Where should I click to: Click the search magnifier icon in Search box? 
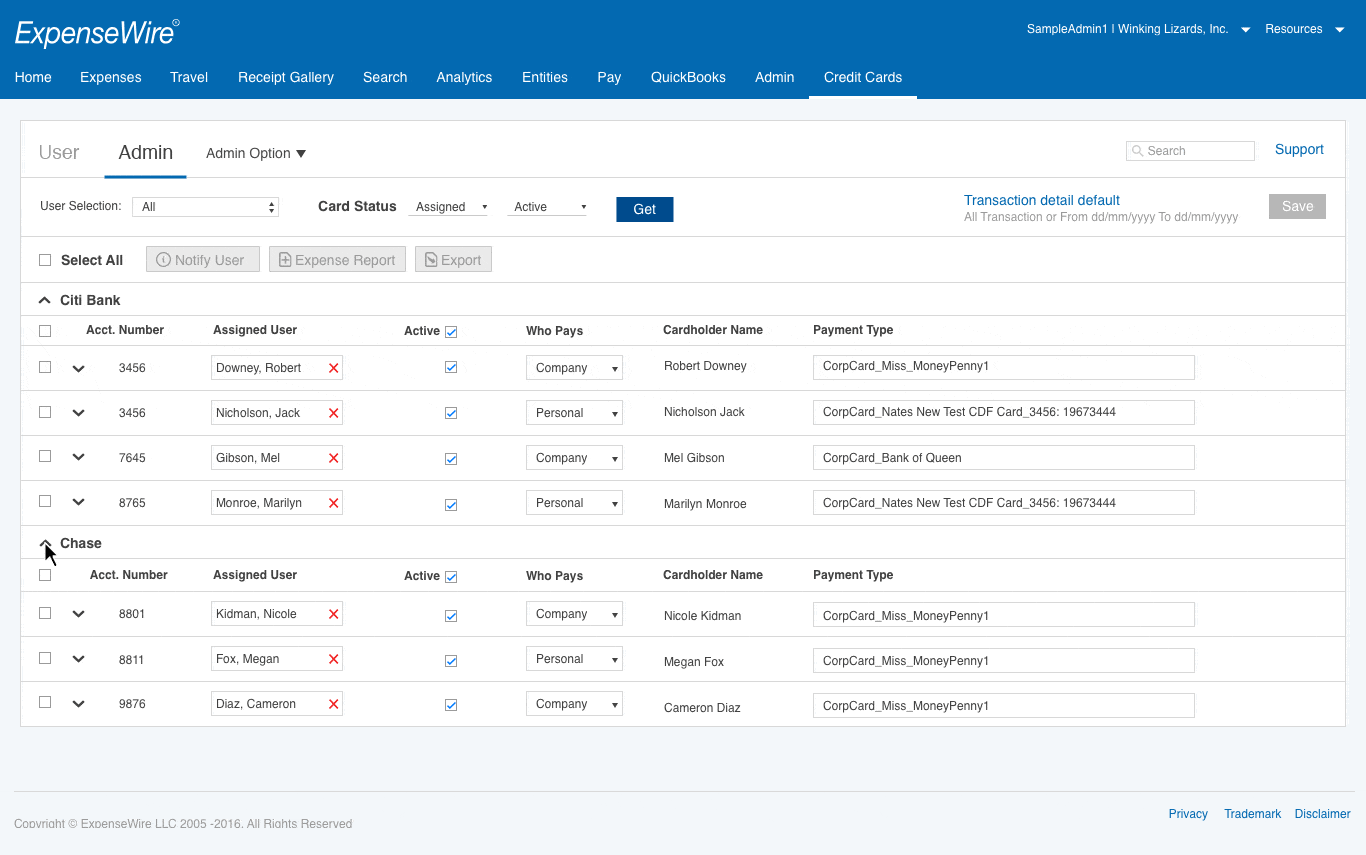[1138, 151]
